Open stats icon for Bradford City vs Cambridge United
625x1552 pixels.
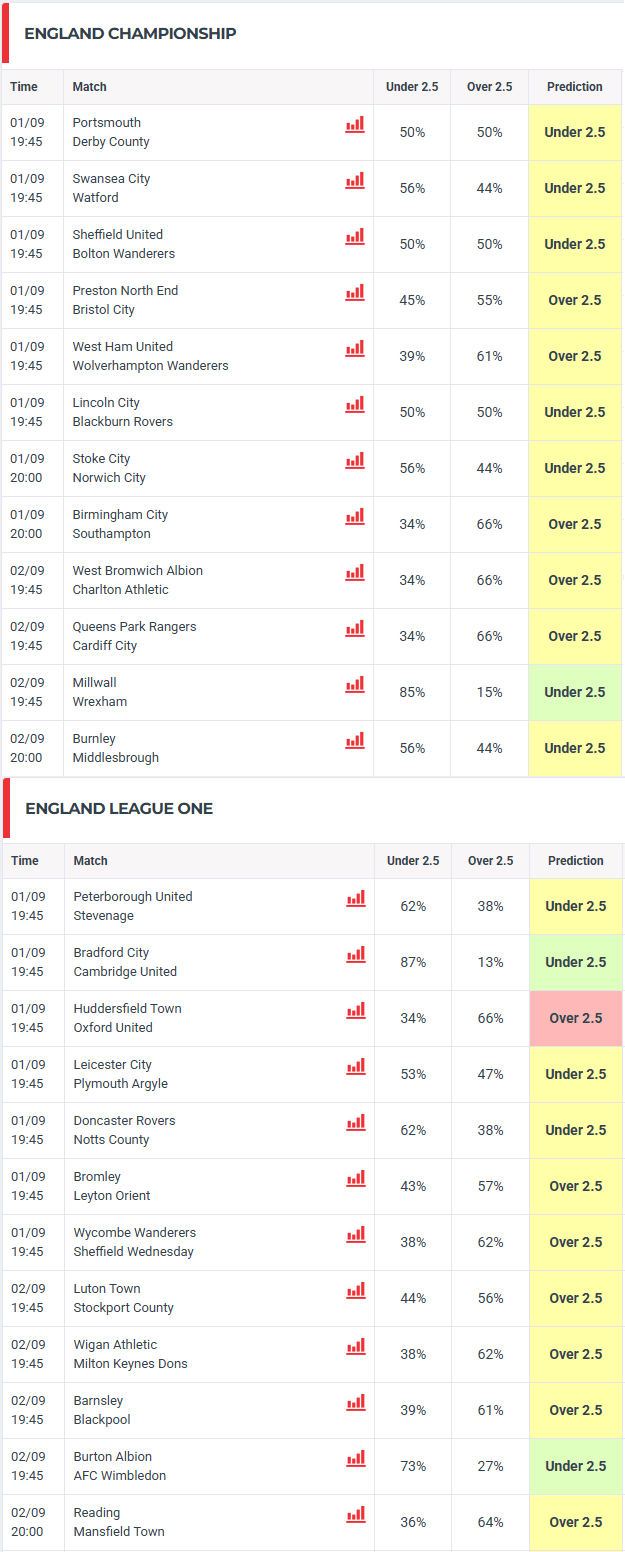(356, 954)
